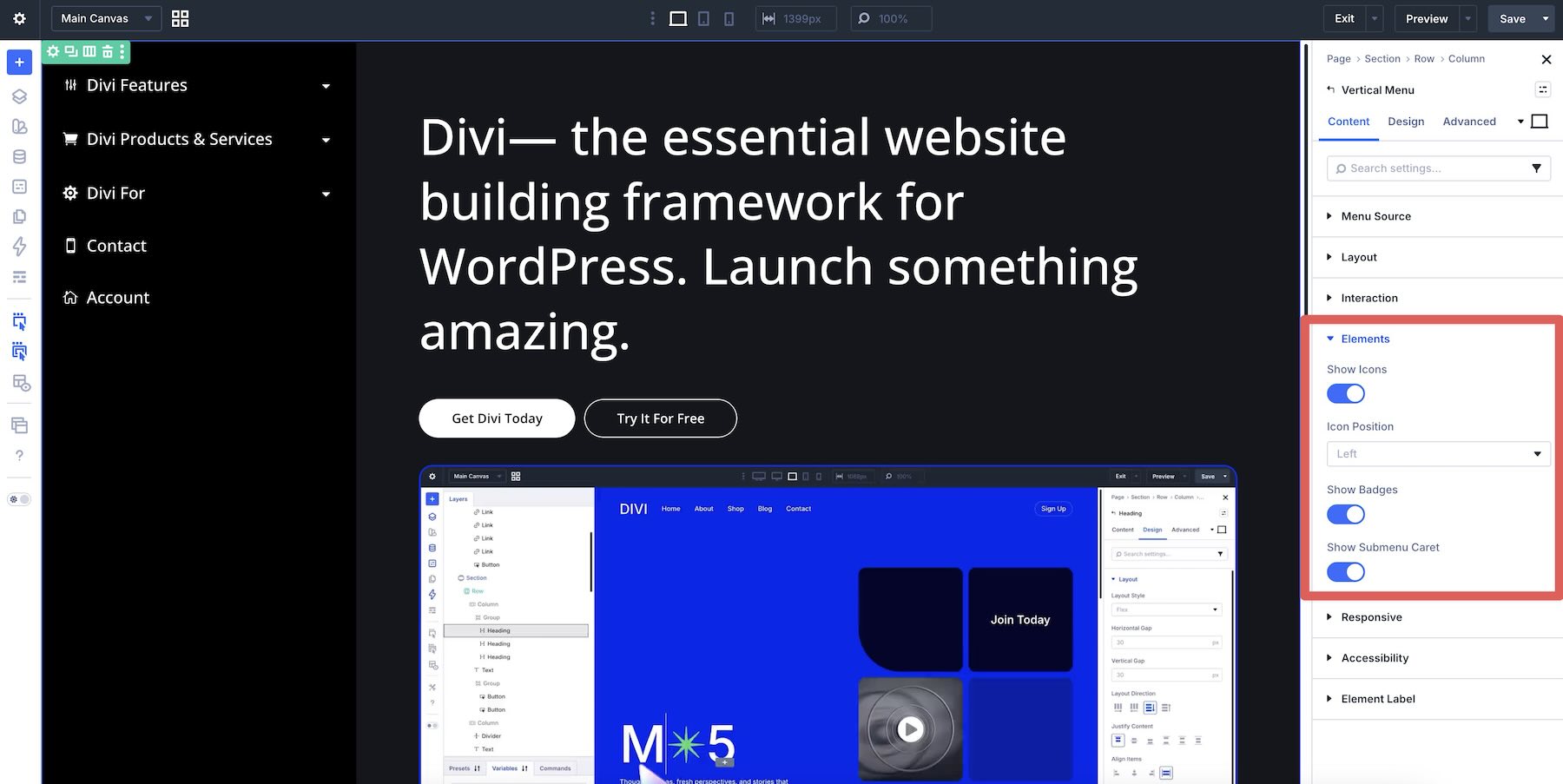Switch to desktop view icon
Viewport: 1563px width, 784px height.
tap(678, 18)
